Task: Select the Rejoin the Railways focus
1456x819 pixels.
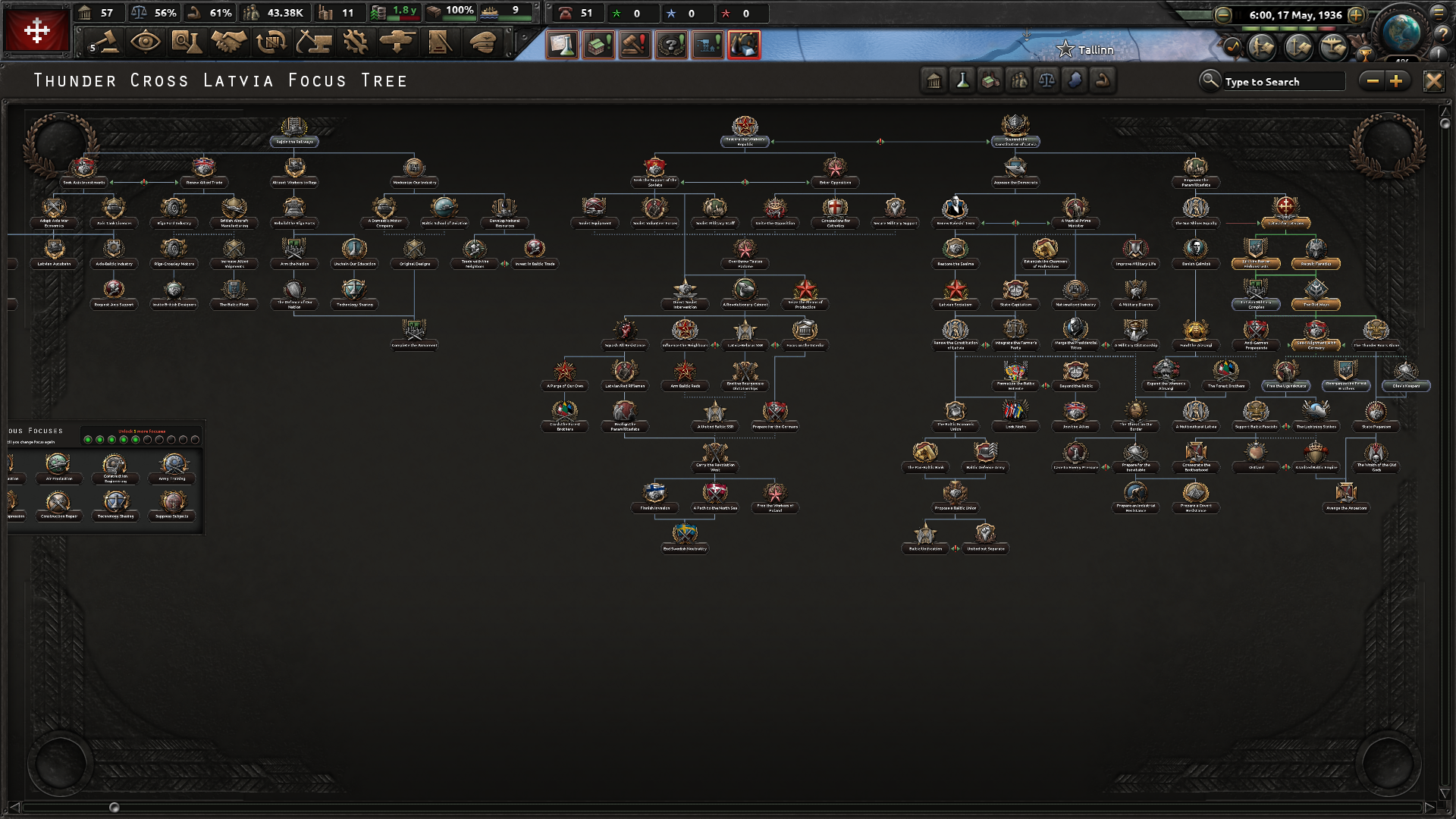Action: click(x=294, y=131)
